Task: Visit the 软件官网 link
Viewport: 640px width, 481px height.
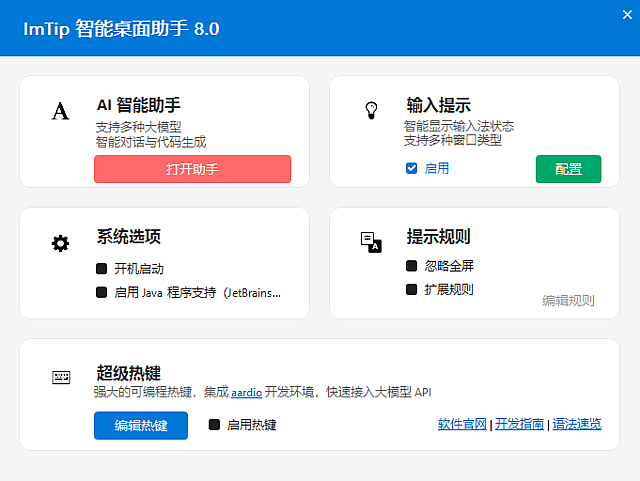Action: [462, 424]
